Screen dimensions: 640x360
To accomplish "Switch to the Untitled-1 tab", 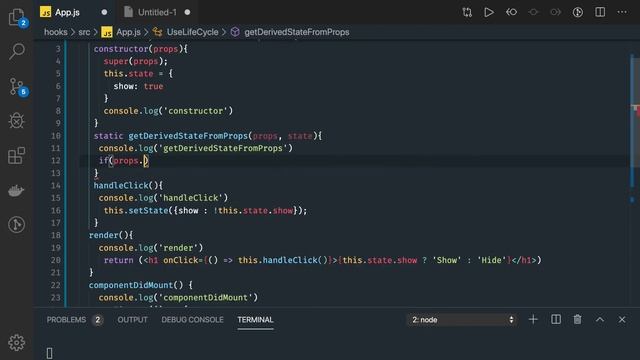I will [157, 12].
